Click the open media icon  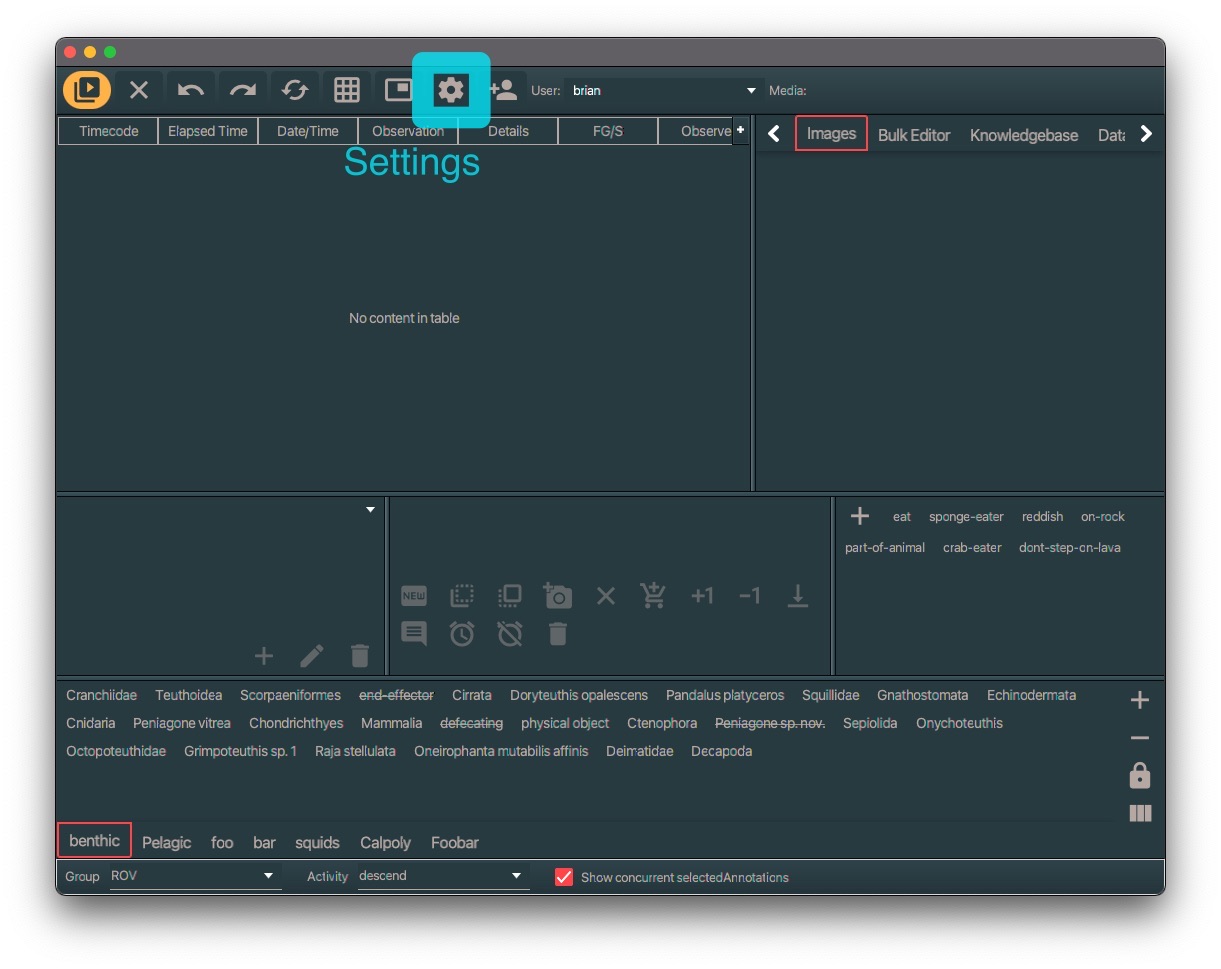click(x=87, y=90)
